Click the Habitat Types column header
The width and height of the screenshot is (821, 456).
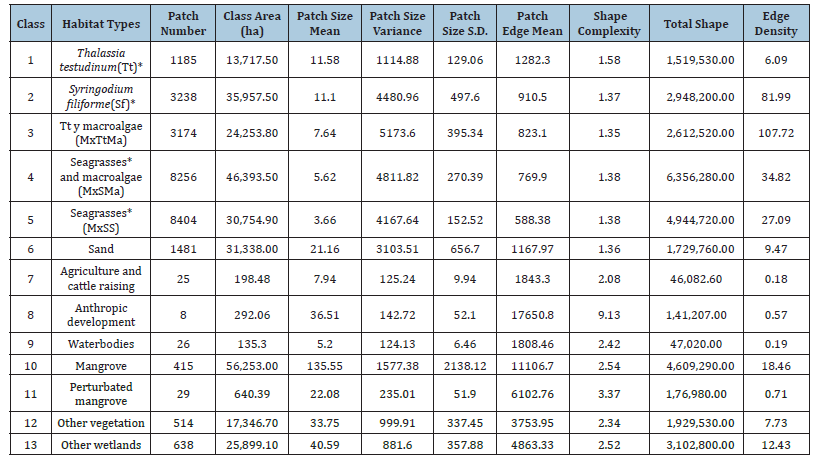coord(100,22)
